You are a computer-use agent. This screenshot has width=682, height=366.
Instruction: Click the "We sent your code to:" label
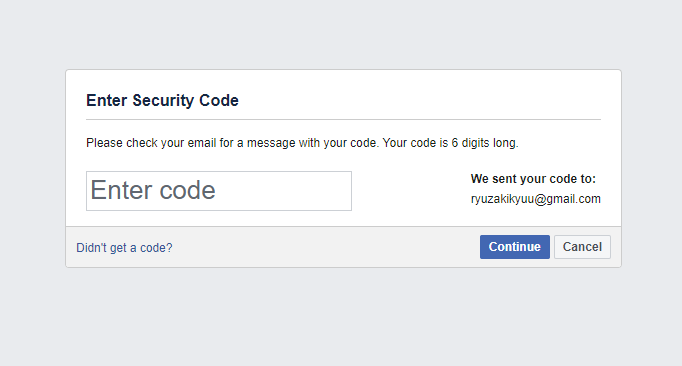[533, 179]
